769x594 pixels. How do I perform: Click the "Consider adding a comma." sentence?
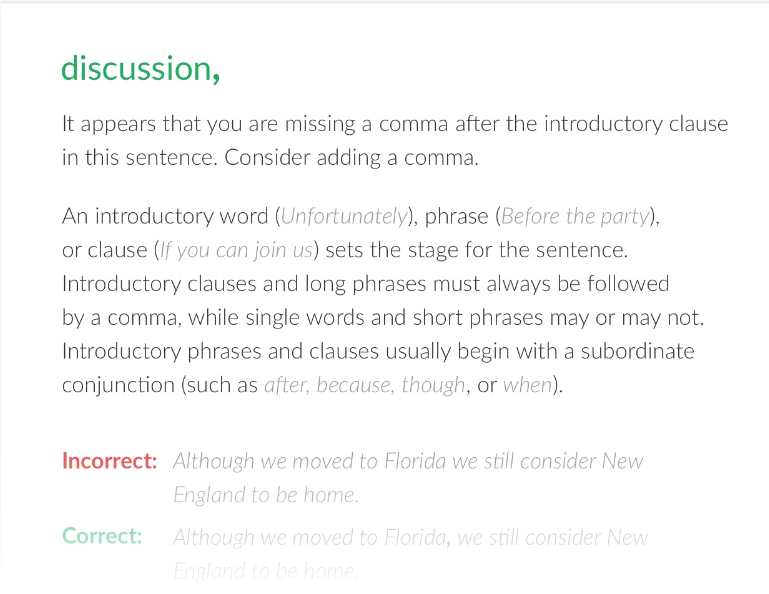[351, 158]
